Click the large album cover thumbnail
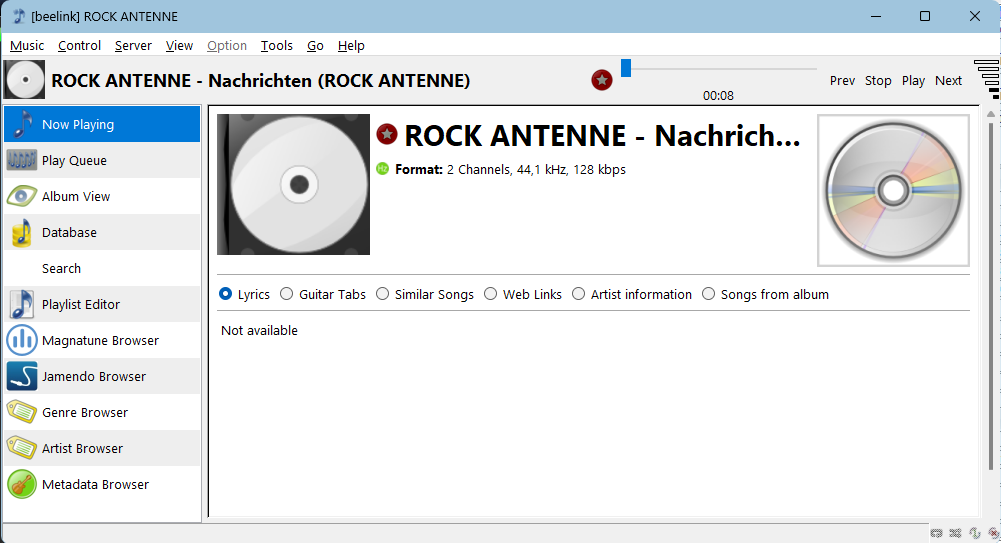Screen dimensions: 1001x543 pyautogui.click(x=293, y=184)
